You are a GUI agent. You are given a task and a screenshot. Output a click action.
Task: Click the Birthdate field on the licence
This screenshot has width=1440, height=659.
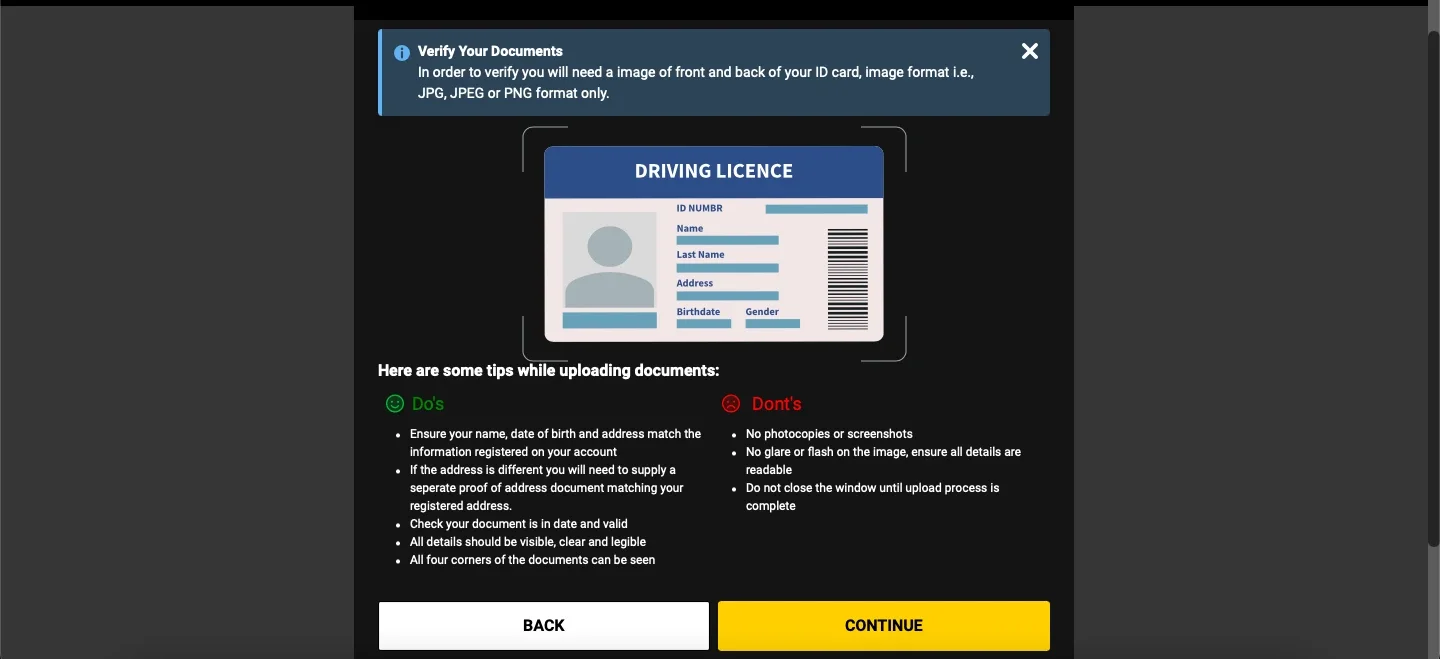[x=697, y=312]
